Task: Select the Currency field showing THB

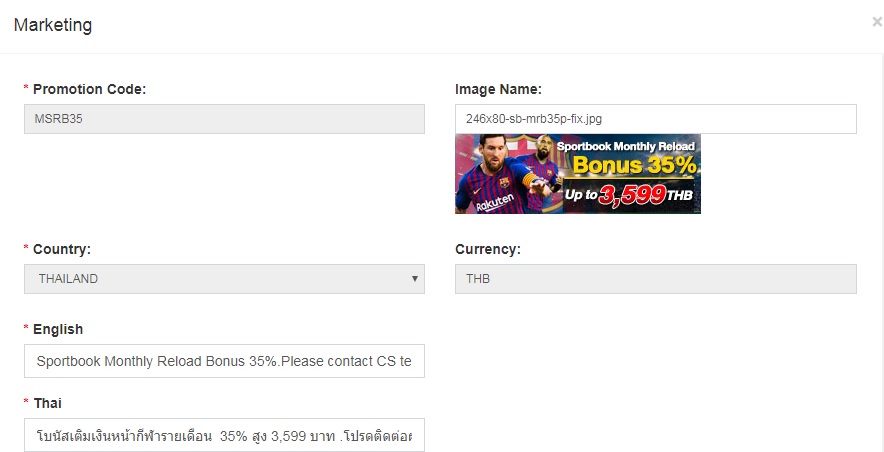Action: (656, 279)
